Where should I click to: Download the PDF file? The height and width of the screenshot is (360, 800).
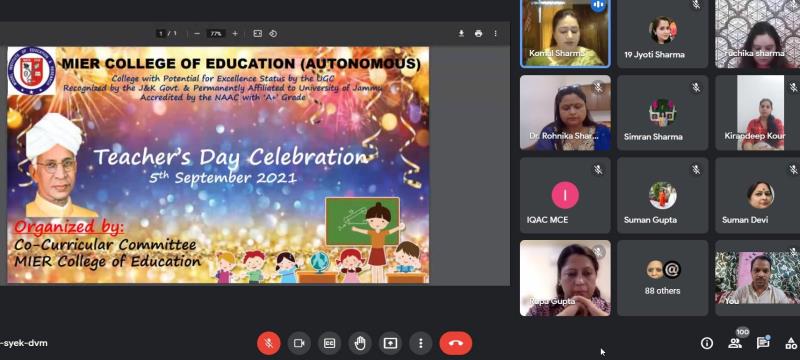[x=461, y=34]
